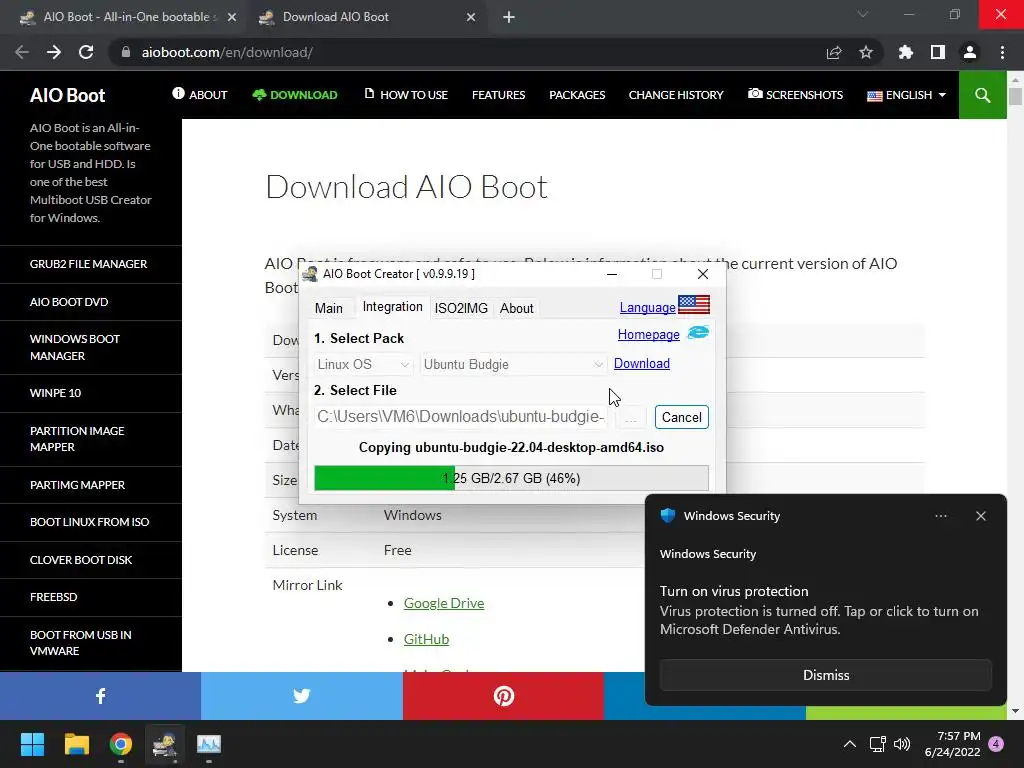This screenshot has width=1024, height=768.
Task: Open the How To Use nav item
Action: pyautogui.click(x=405, y=95)
